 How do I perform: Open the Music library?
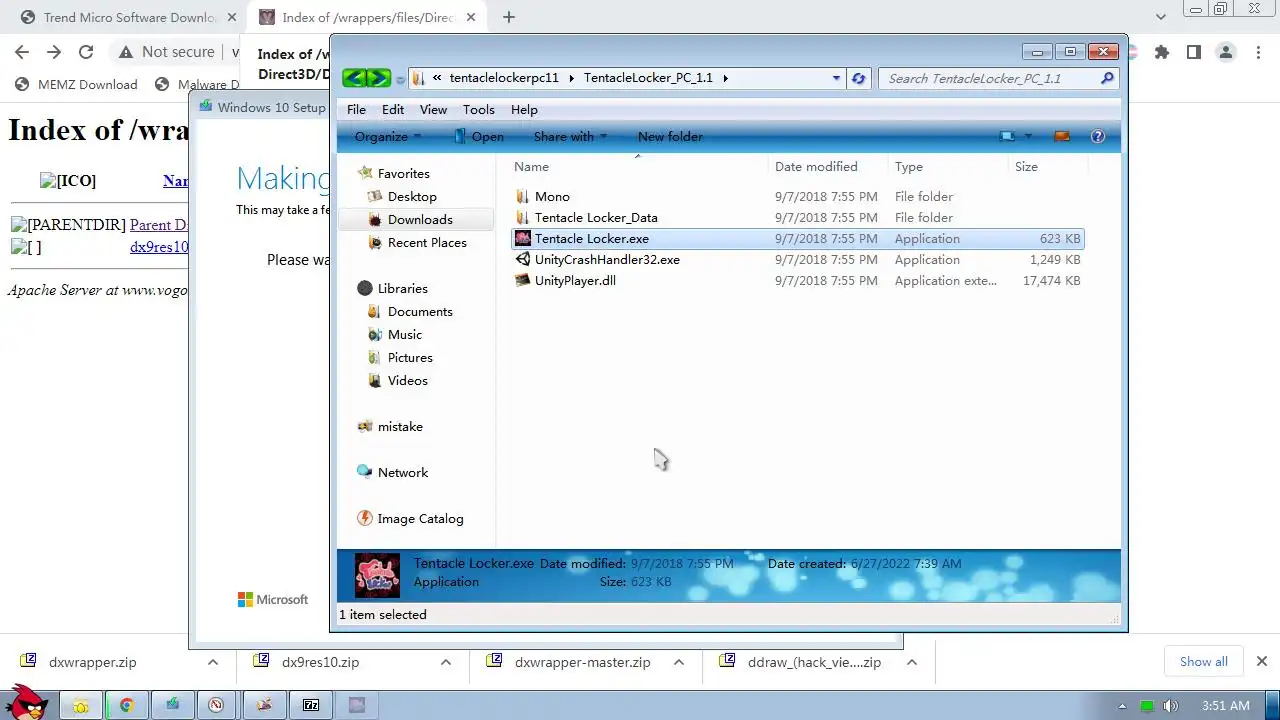404,335
